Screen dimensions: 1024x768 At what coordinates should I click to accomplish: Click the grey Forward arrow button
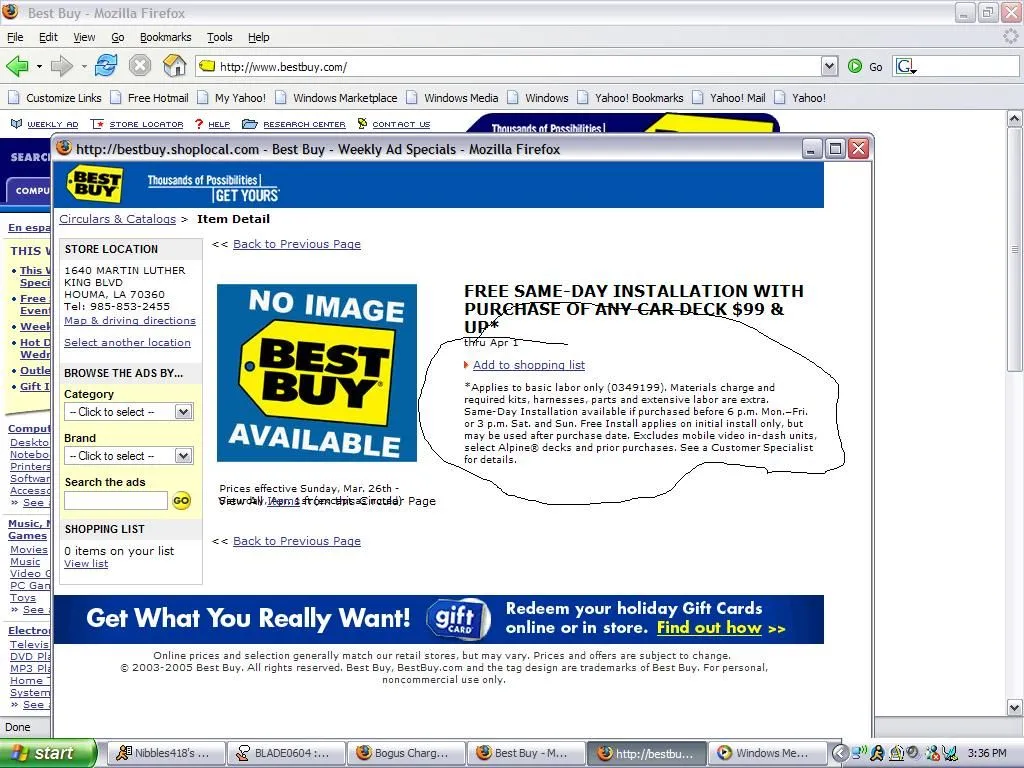pos(61,66)
